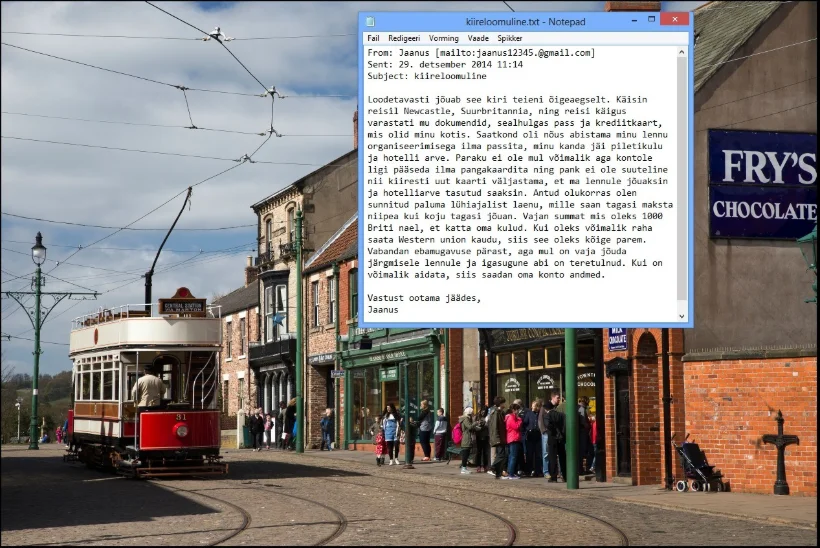820x548 pixels.
Task: Open the Redigeeri menu
Action: click(x=404, y=38)
